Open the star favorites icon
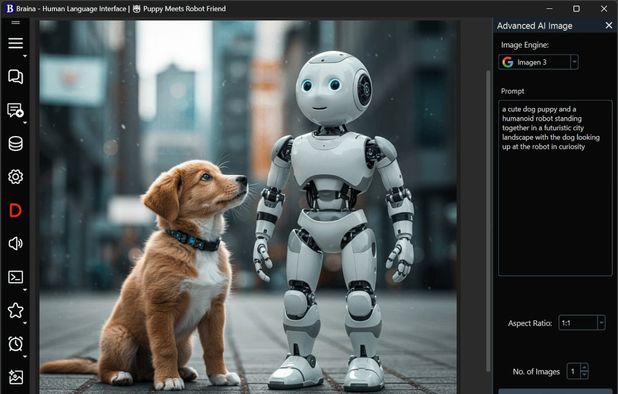The image size is (618, 394). click(x=15, y=310)
